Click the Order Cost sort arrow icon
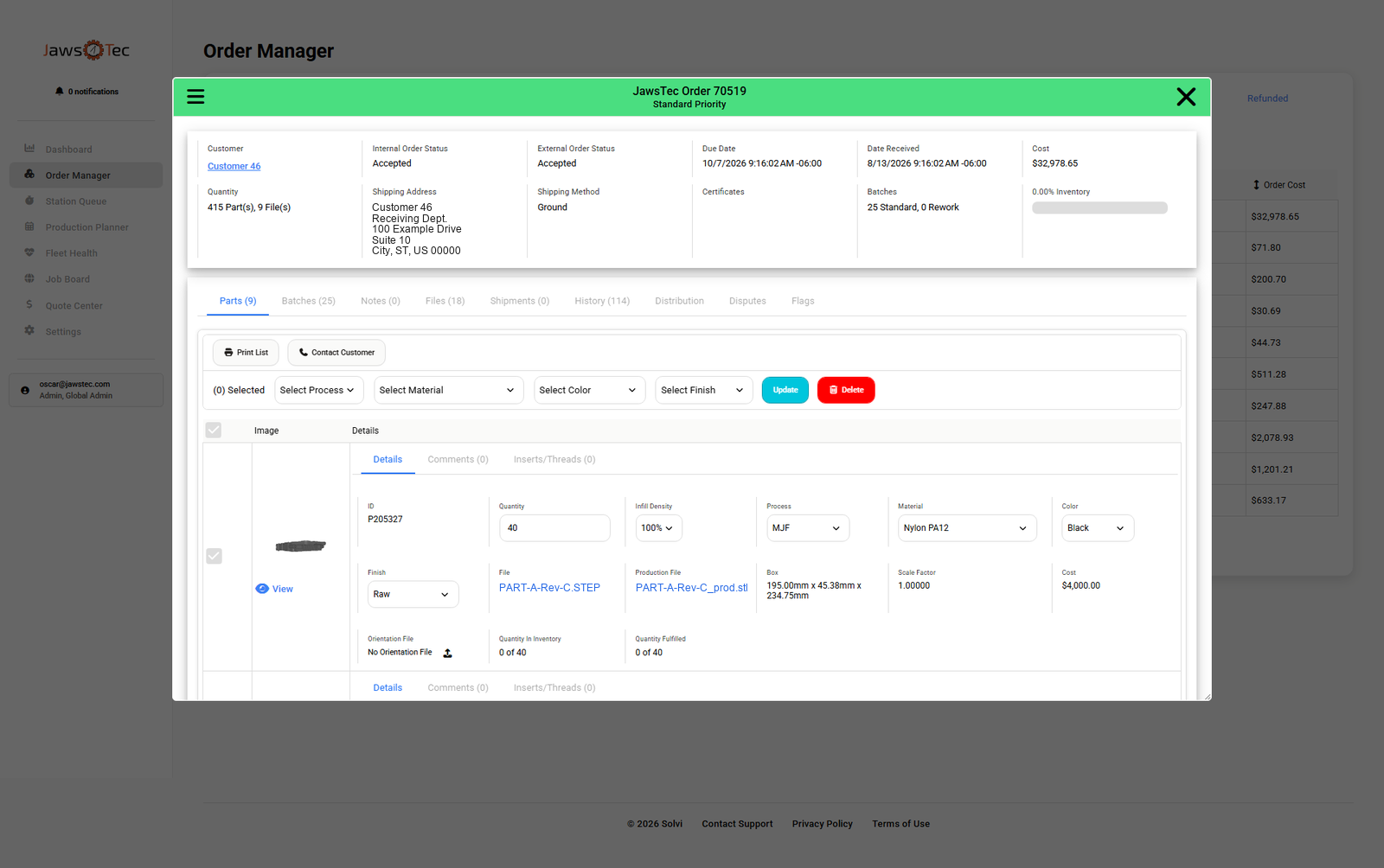1384x868 pixels. (x=1256, y=185)
